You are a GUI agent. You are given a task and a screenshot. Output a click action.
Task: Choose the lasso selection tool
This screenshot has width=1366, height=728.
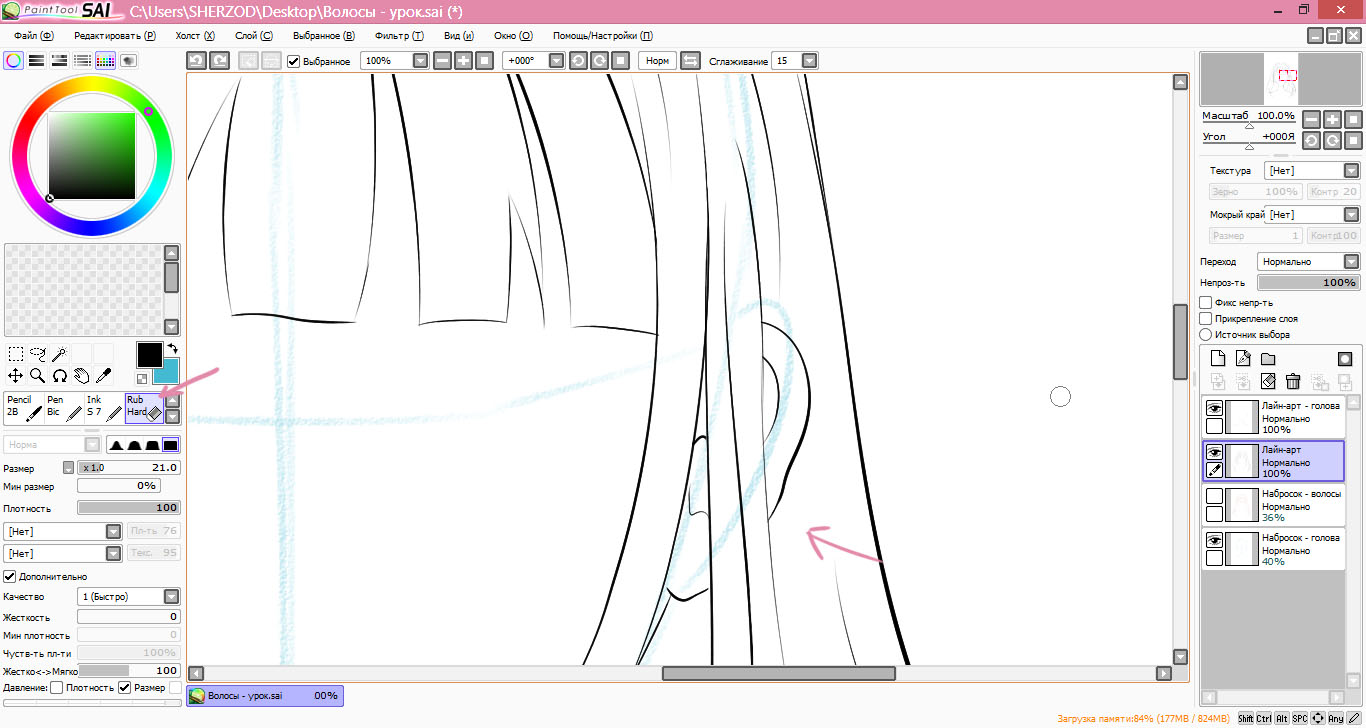point(38,354)
